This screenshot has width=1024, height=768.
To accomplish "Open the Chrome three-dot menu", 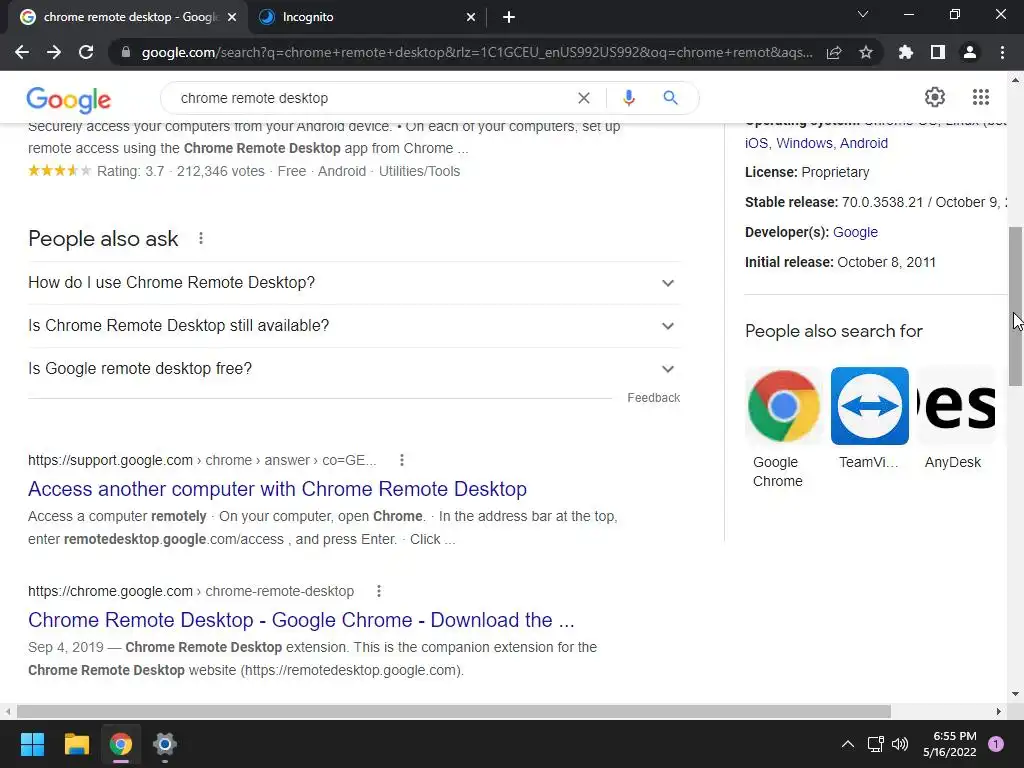I will 1002,52.
